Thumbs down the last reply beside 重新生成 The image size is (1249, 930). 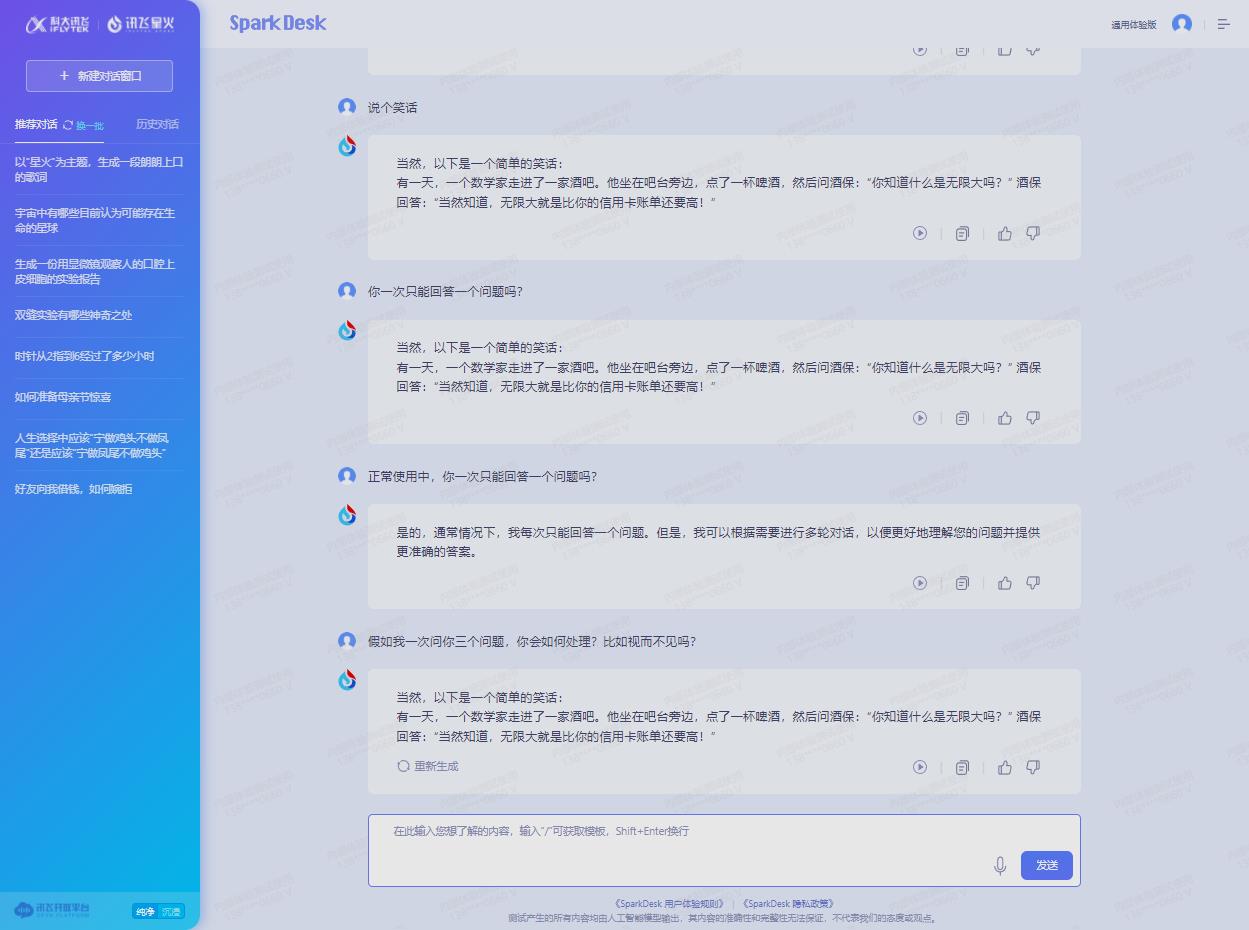pyautogui.click(x=1033, y=767)
